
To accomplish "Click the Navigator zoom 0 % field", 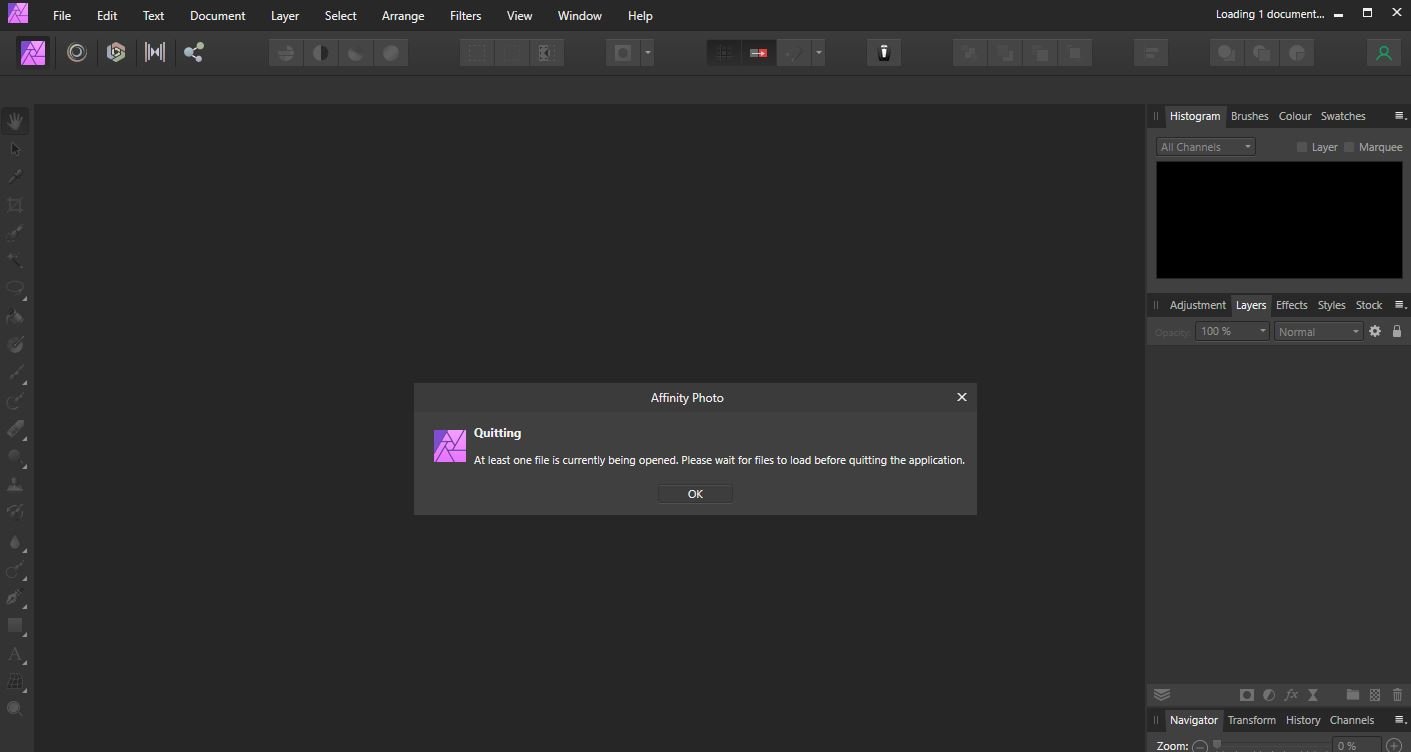I will tap(1357, 745).
